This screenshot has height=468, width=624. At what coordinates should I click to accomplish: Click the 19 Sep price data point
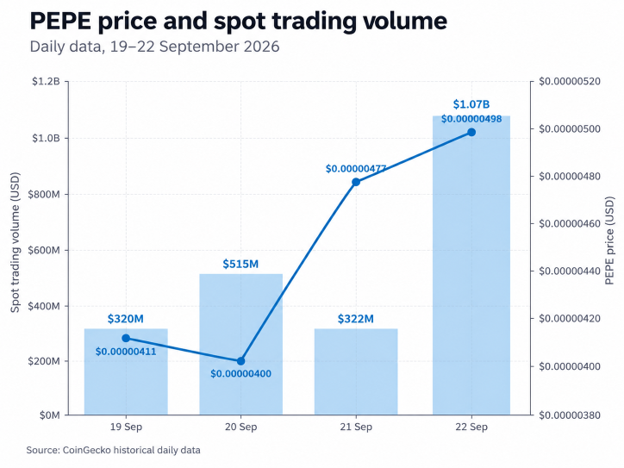[x=126, y=338]
